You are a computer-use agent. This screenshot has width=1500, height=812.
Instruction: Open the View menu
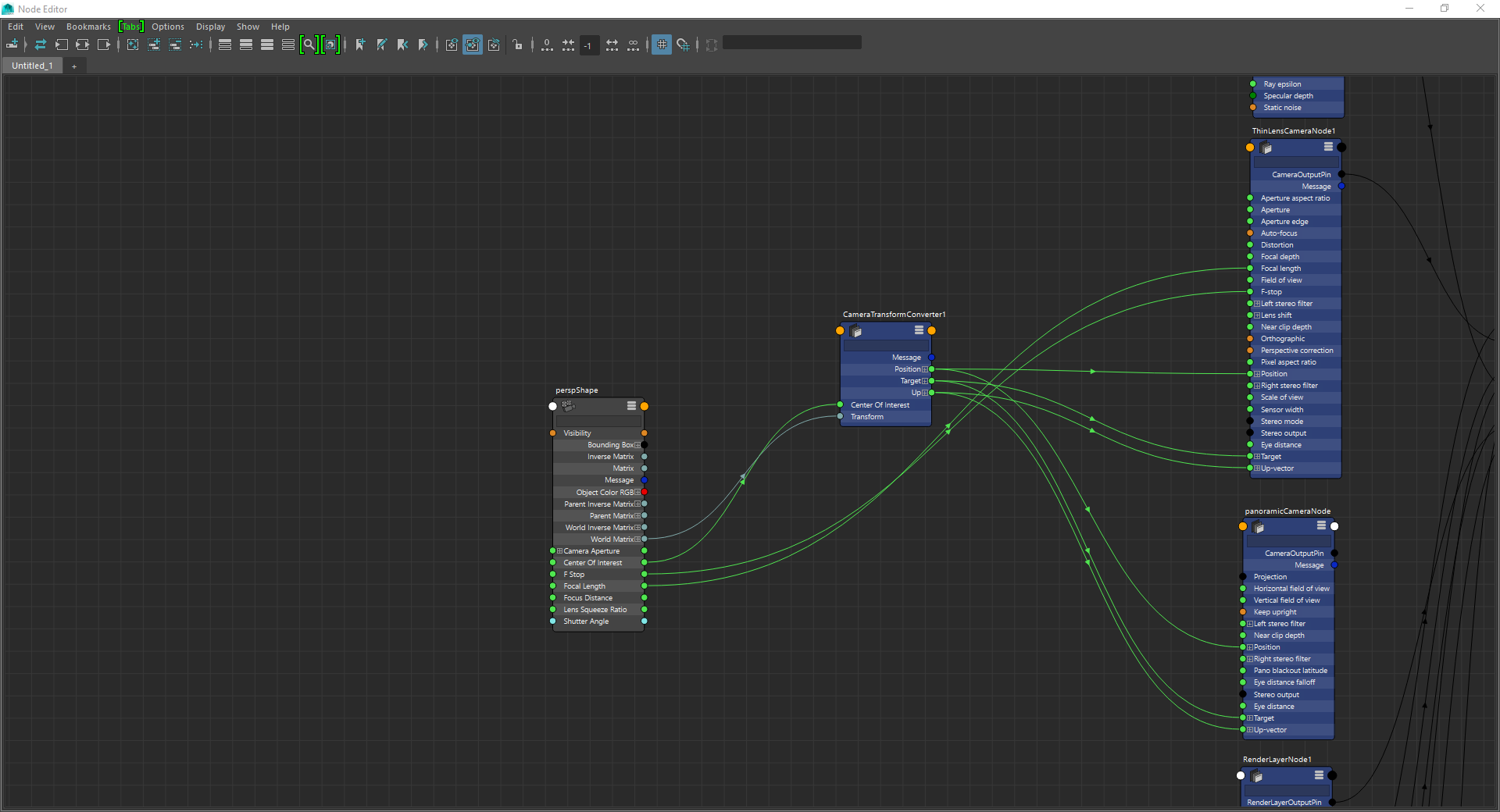coord(45,27)
